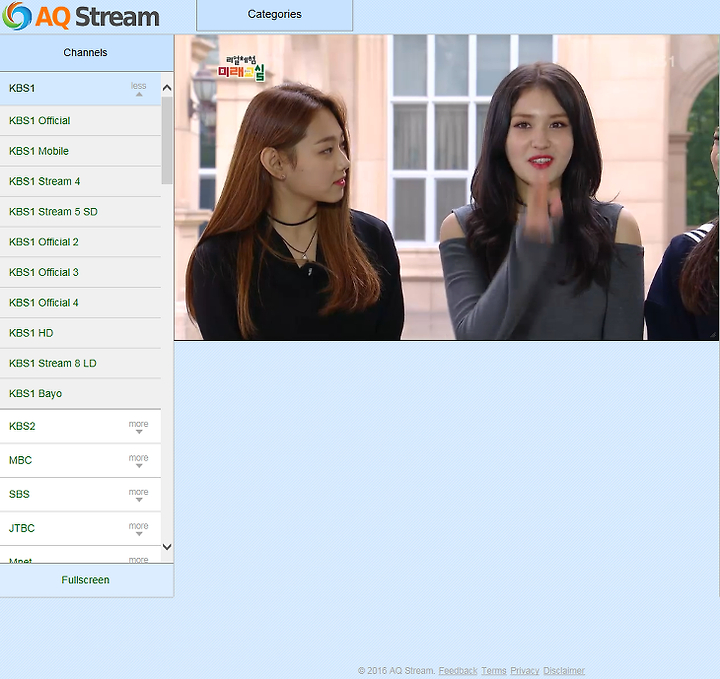
Task: Play the KBS1 Stream 4 link
Action: tap(80, 181)
